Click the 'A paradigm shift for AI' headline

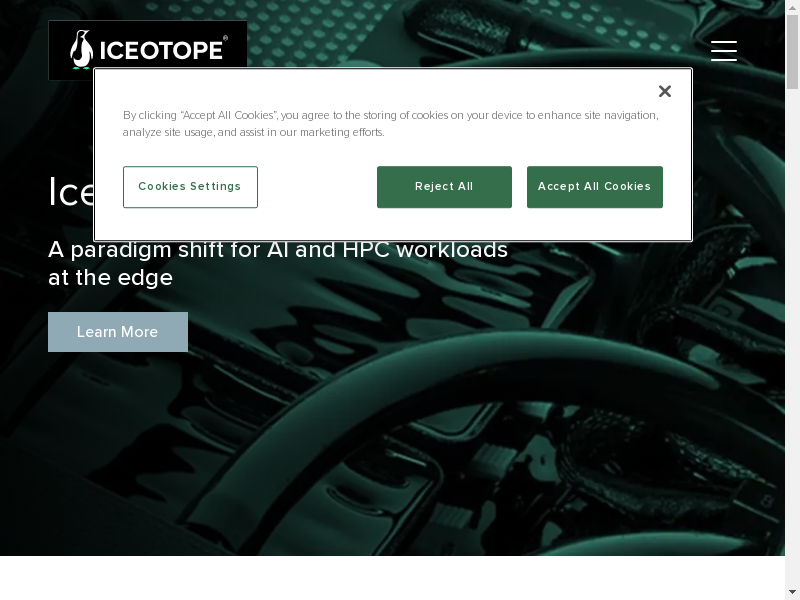click(278, 250)
